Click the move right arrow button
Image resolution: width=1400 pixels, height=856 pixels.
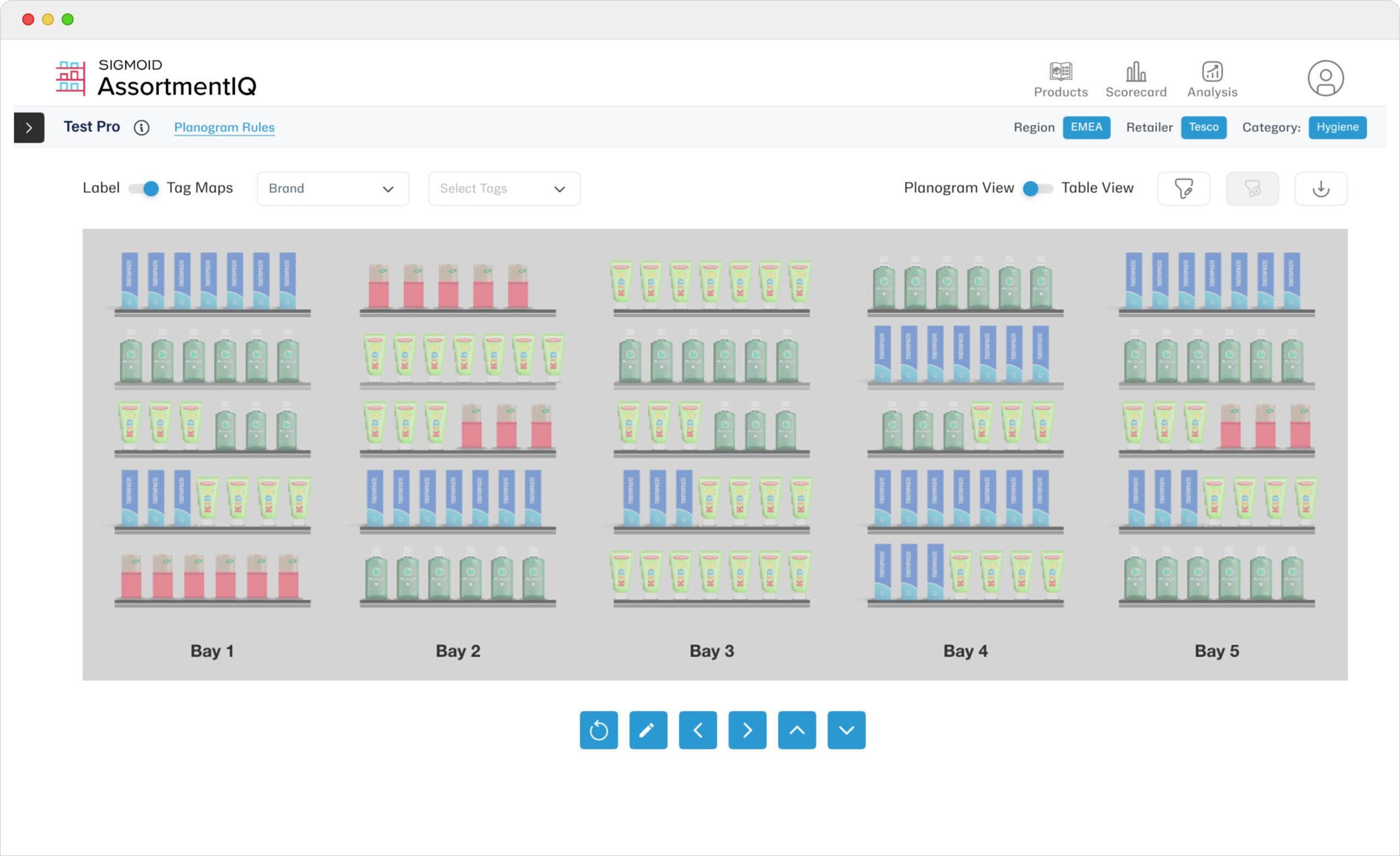(x=746, y=730)
